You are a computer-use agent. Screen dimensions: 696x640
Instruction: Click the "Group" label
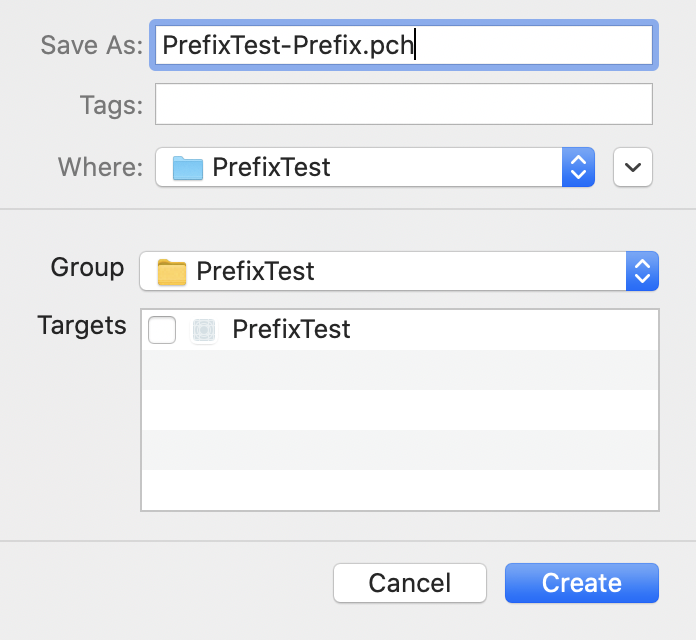coord(87,268)
